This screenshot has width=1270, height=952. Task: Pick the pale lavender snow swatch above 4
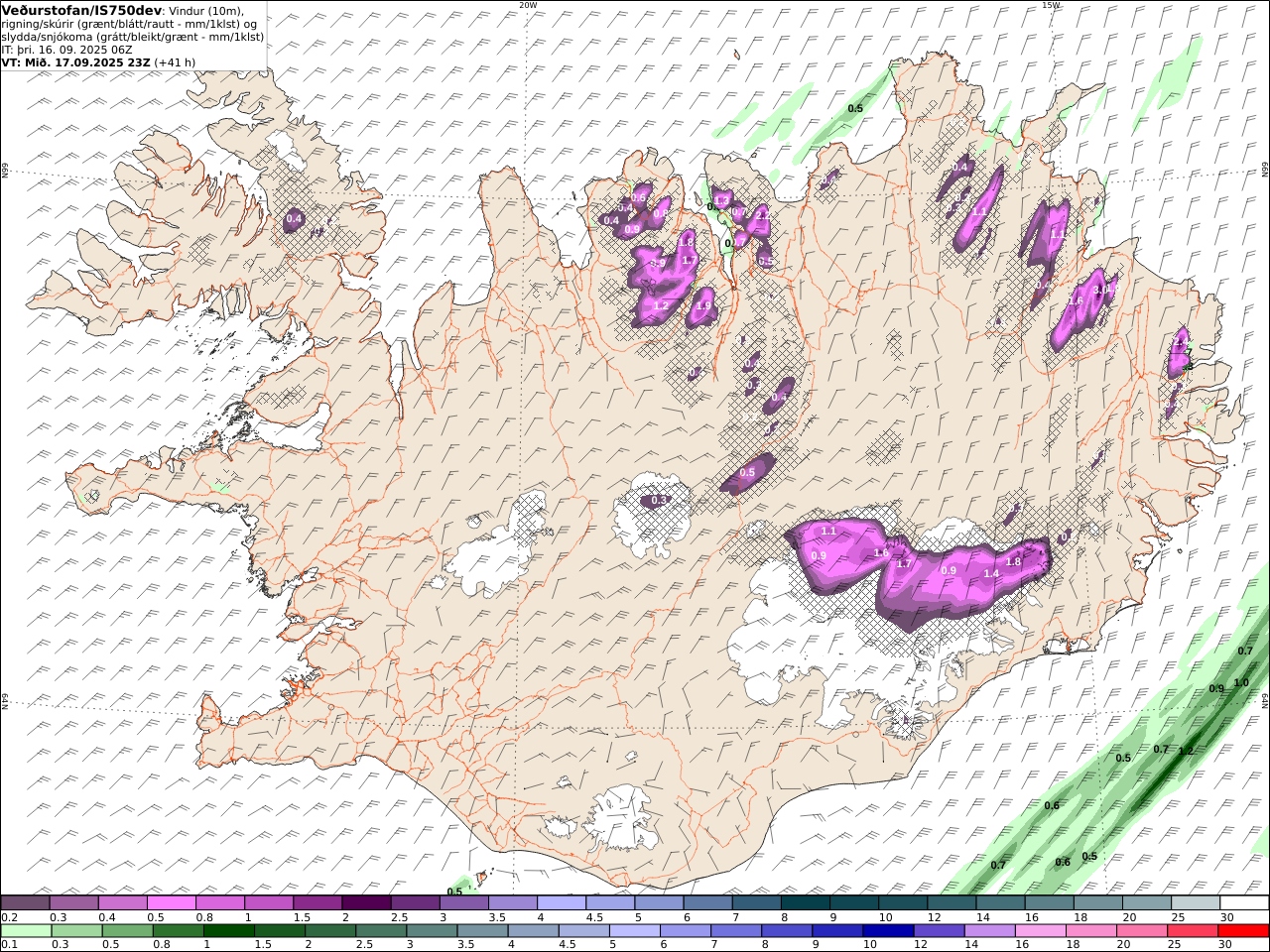pyautogui.click(x=561, y=903)
